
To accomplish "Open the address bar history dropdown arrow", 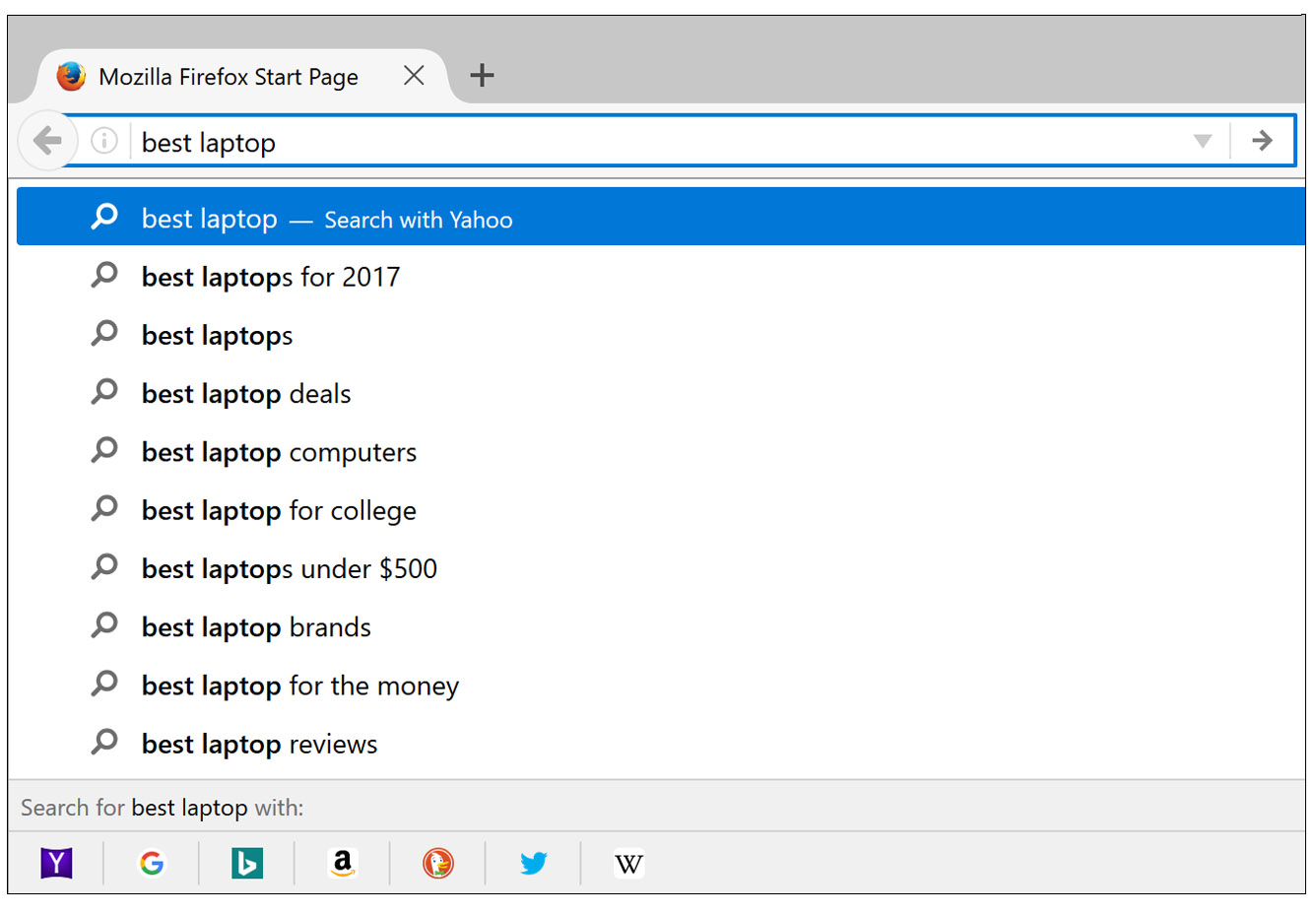I will (1202, 141).
